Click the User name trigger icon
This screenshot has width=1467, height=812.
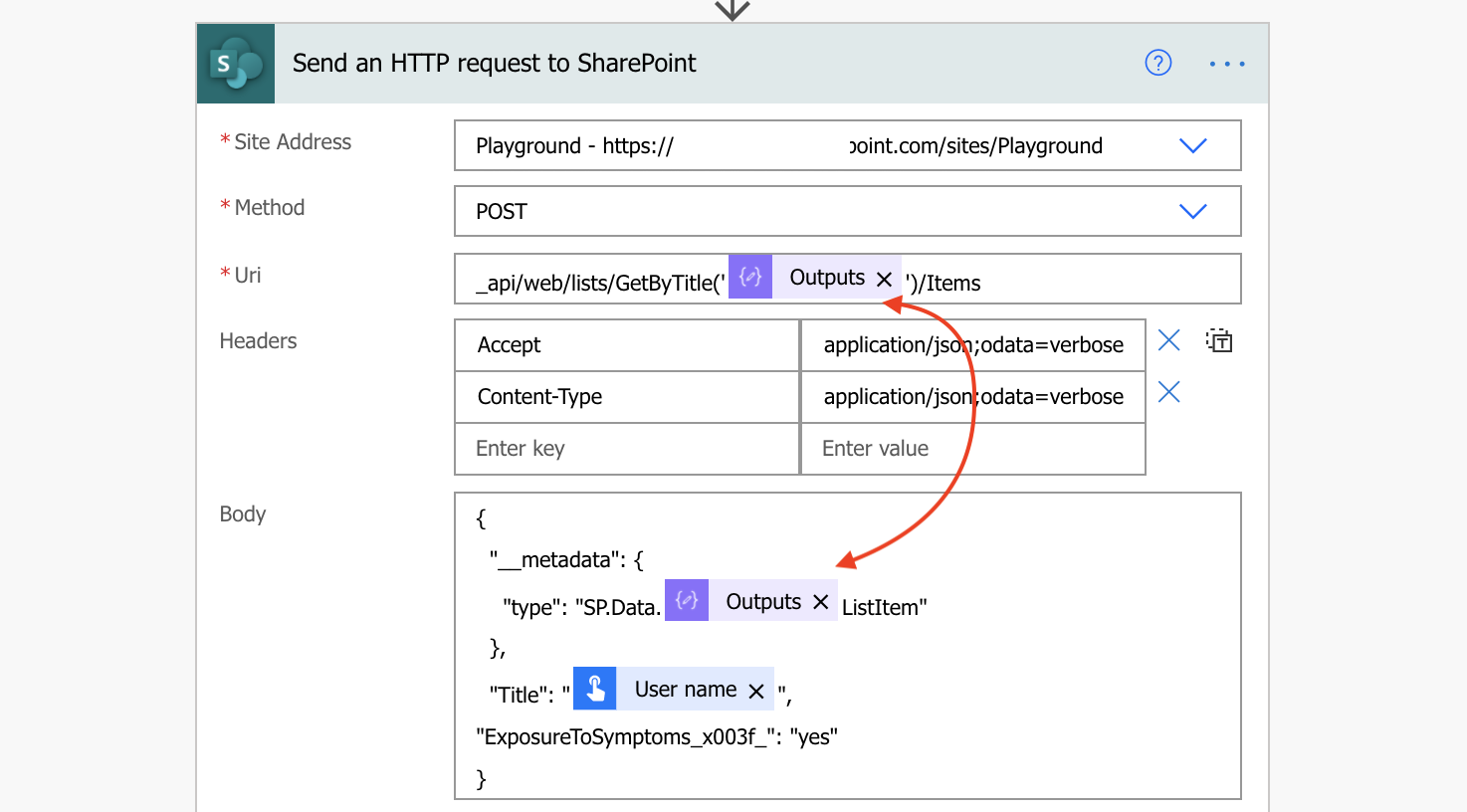pyautogui.click(x=595, y=689)
